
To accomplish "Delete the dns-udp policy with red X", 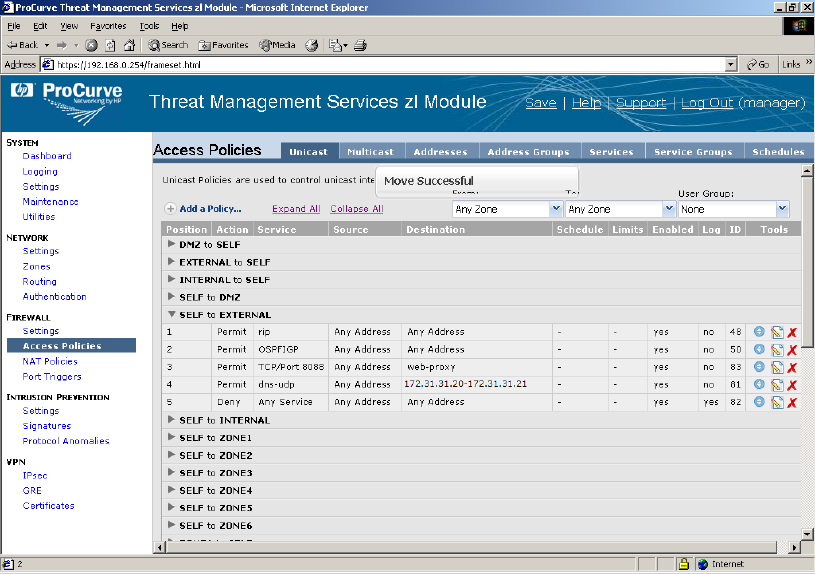I will [x=792, y=385].
